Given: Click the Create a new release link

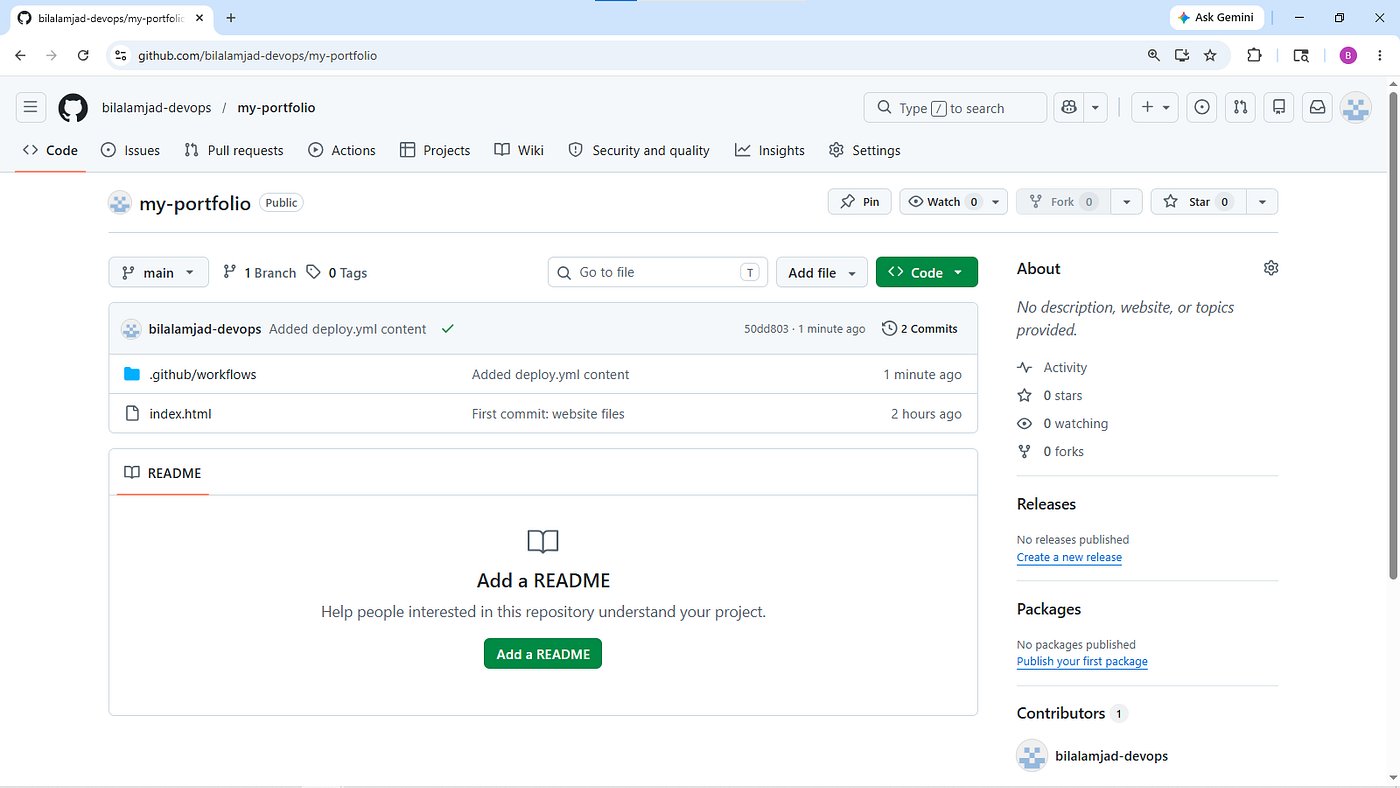Looking at the screenshot, I should tap(1069, 558).
